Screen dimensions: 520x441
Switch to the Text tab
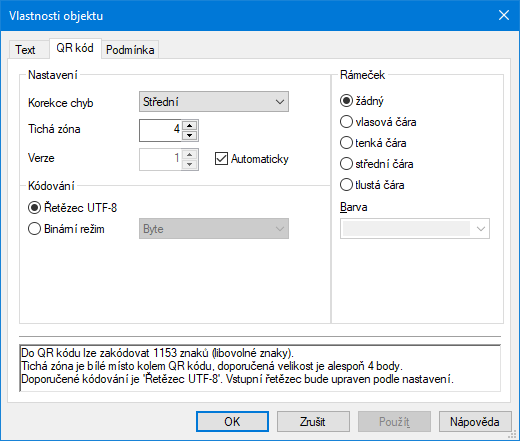pyautogui.click(x=25, y=50)
